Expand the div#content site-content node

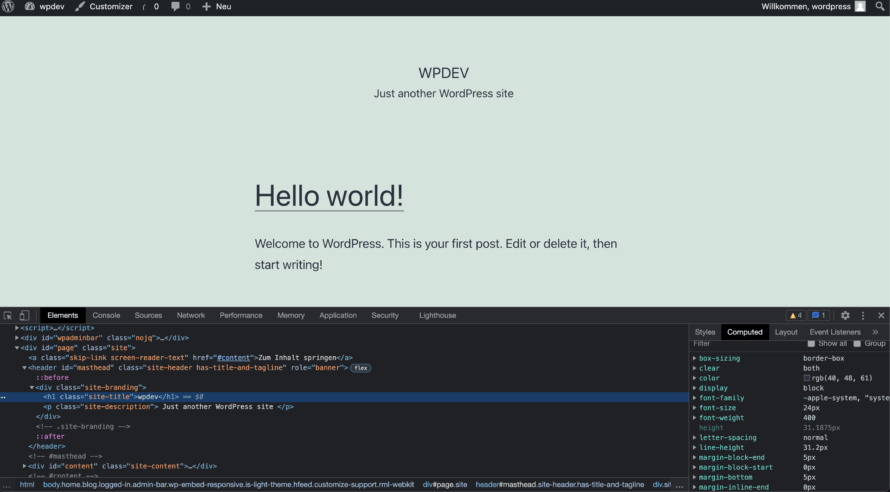click(x=25, y=466)
